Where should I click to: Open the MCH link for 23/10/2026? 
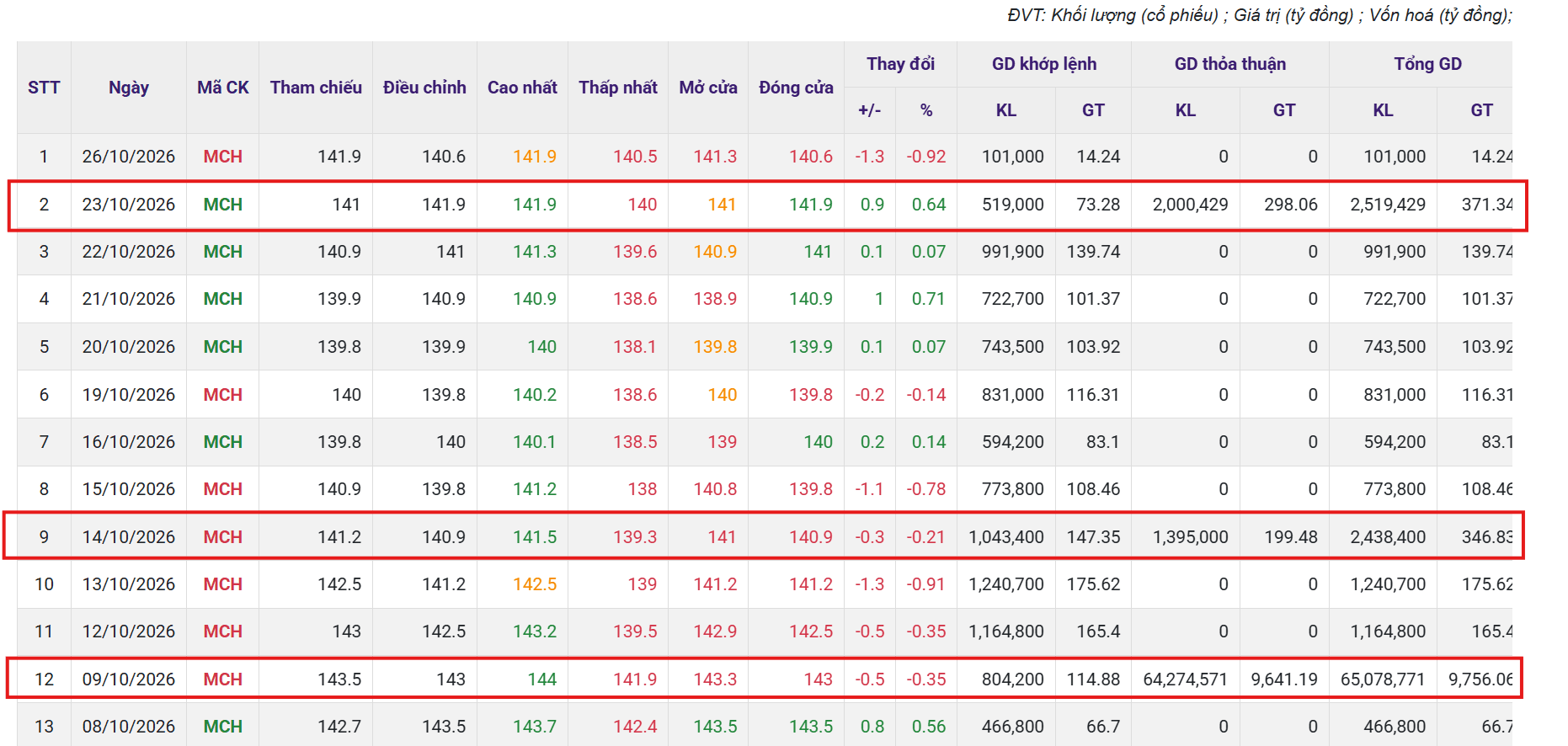[x=222, y=205]
